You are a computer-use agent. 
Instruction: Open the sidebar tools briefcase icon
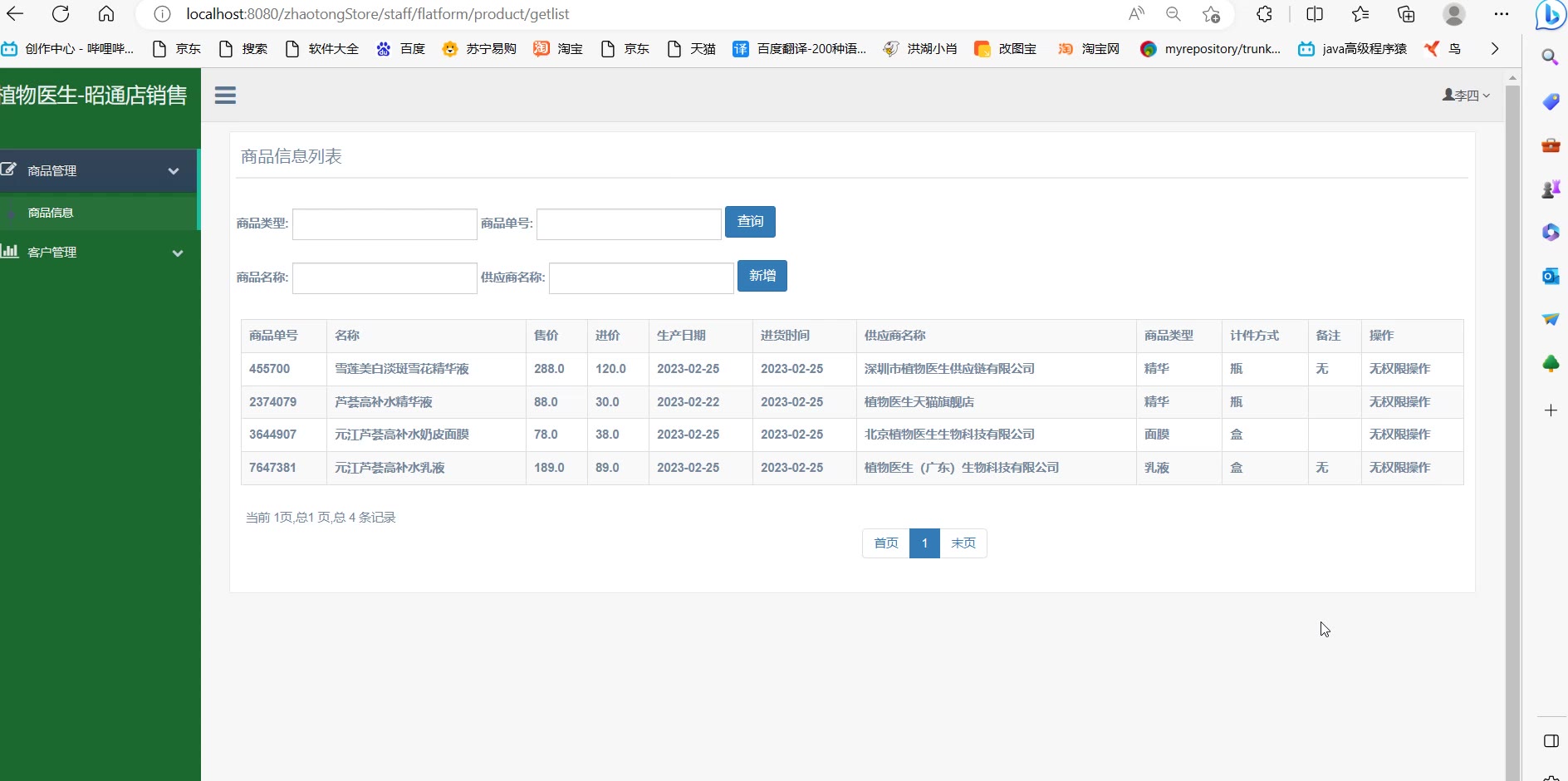pos(1551,145)
